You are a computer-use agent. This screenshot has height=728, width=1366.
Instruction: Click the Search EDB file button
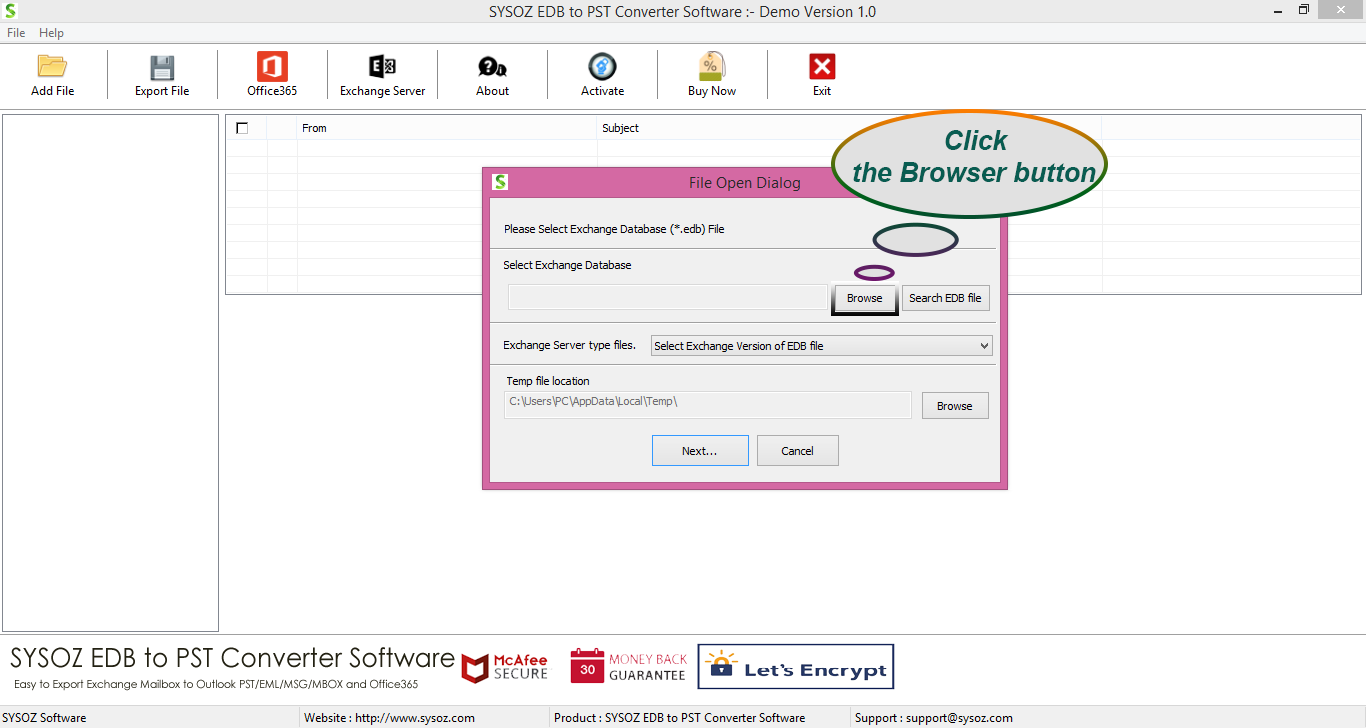(x=945, y=298)
